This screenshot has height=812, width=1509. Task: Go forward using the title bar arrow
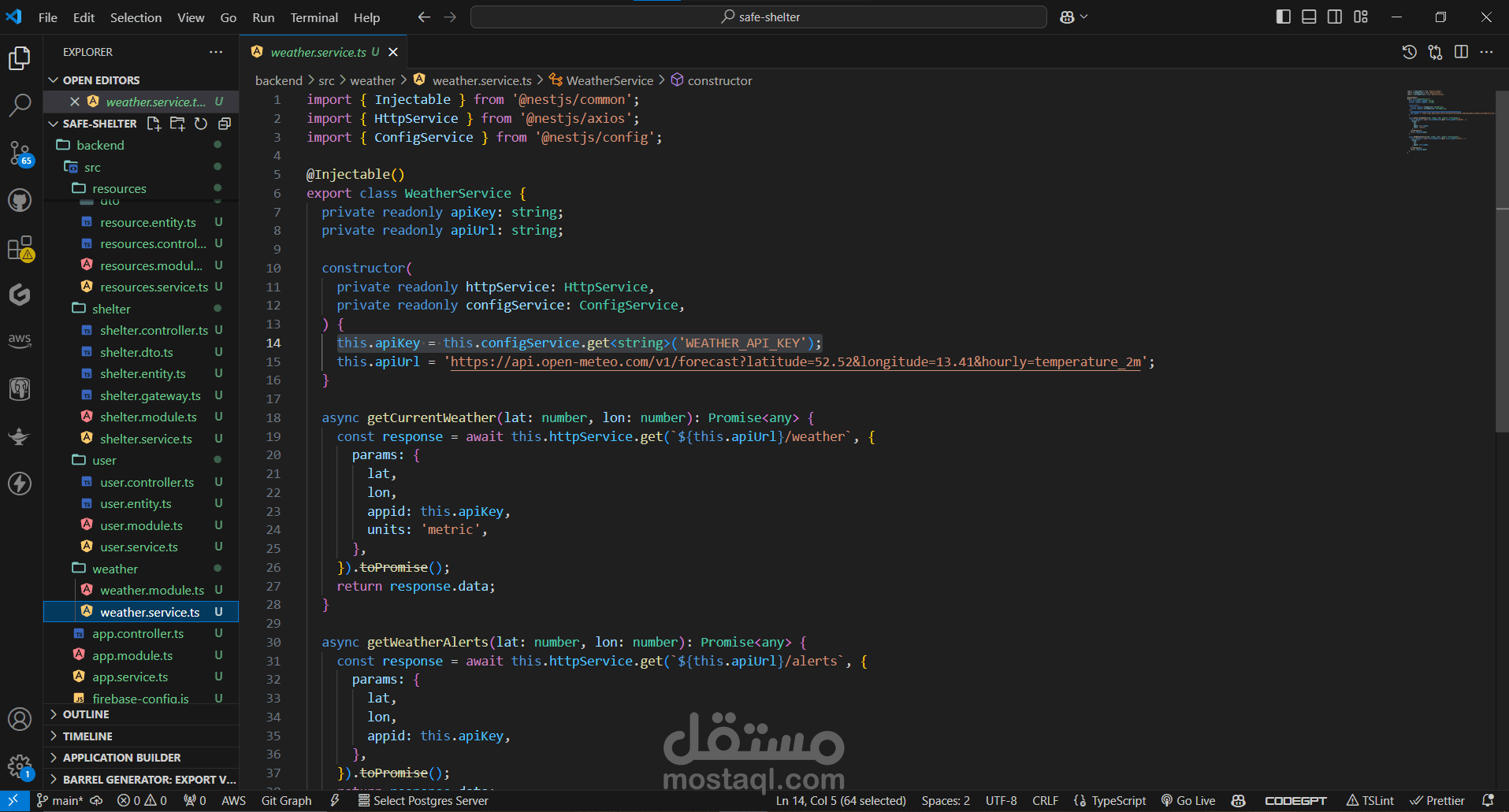[450, 17]
